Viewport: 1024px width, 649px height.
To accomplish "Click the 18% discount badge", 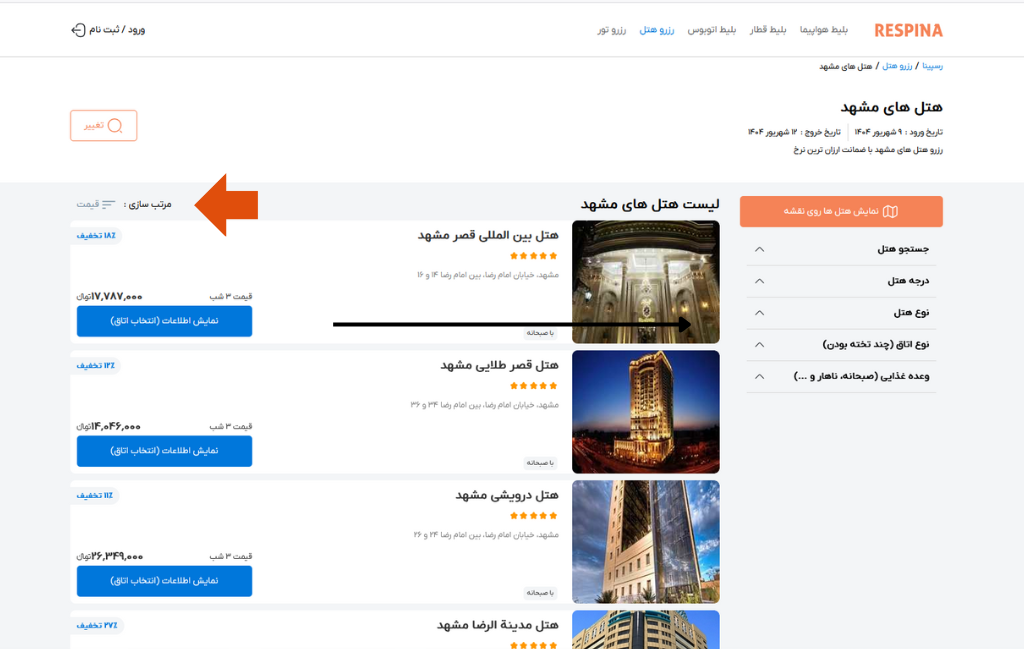I will click(x=96, y=236).
